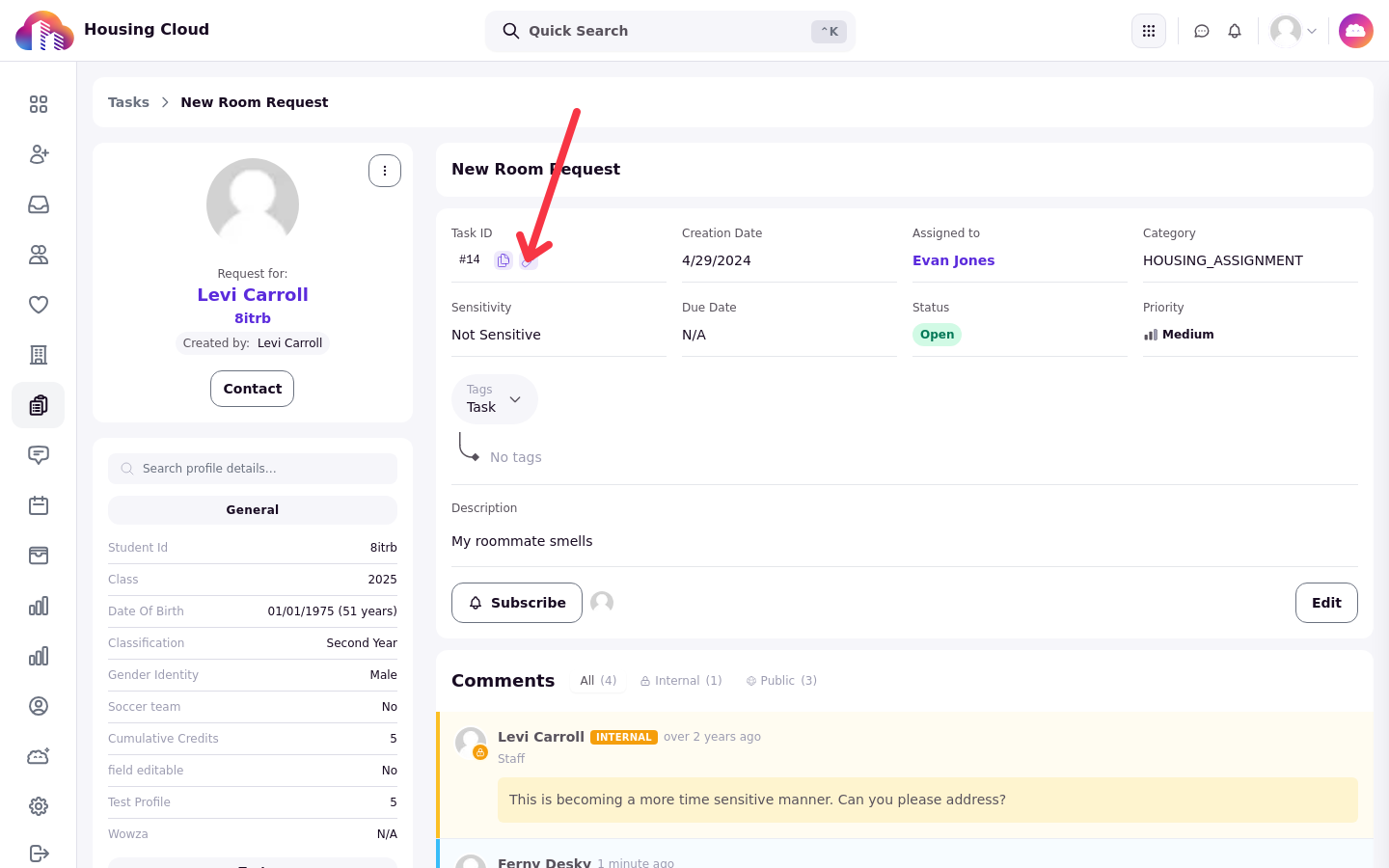Open the chat bubble icon in the top bar
This screenshot has width=1389, height=868.
pos(1202,31)
